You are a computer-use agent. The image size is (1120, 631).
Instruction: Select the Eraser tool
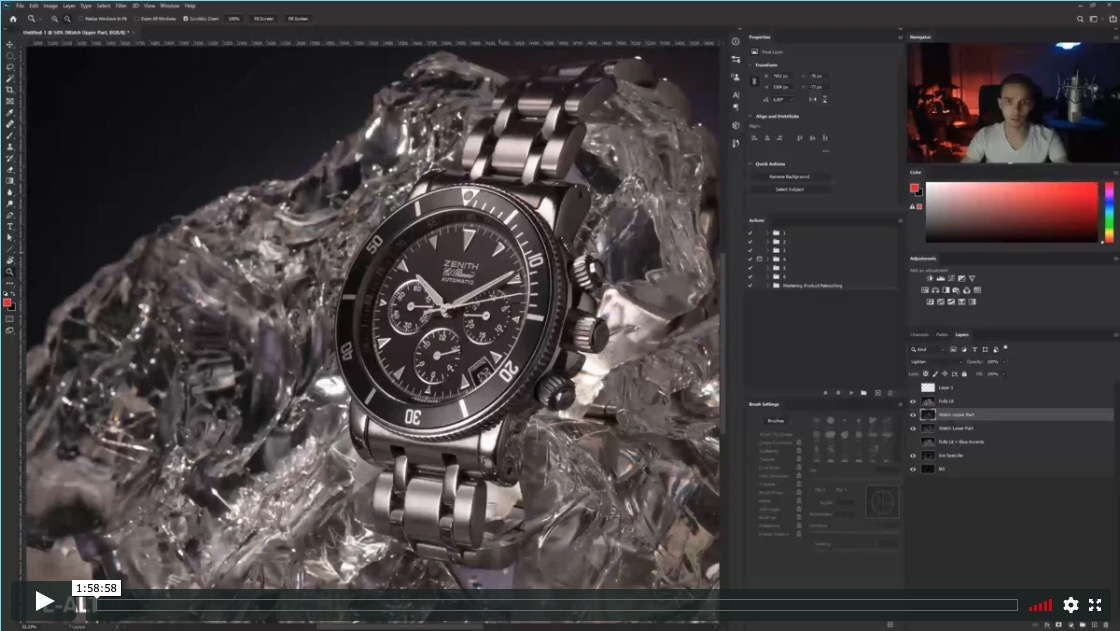coord(10,170)
